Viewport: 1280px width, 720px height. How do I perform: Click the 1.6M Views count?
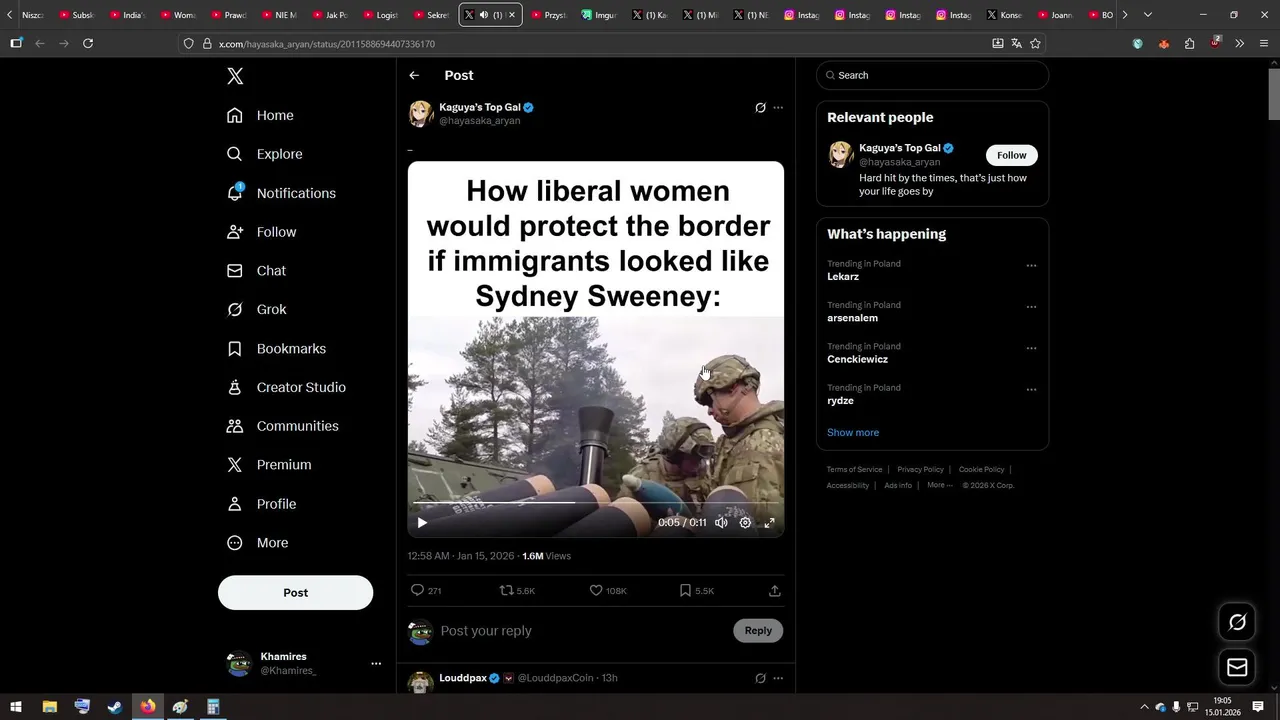546,556
